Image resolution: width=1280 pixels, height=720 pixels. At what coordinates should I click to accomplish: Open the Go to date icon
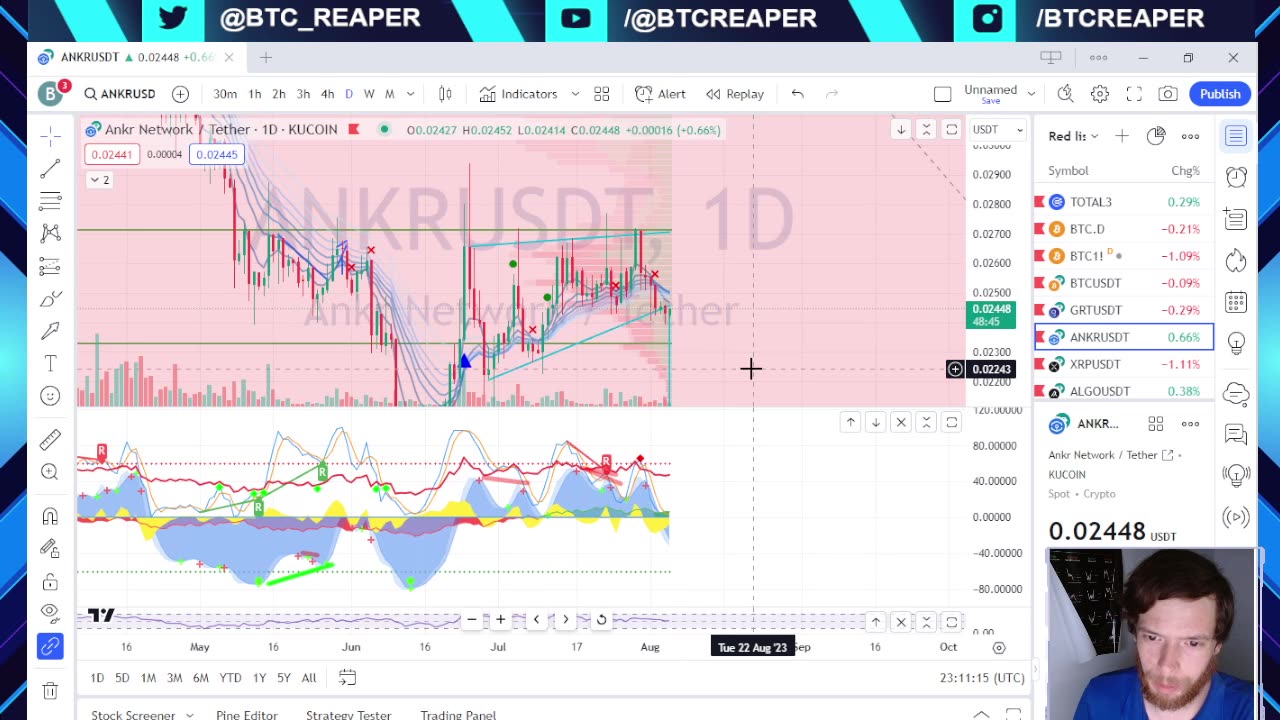pos(347,678)
